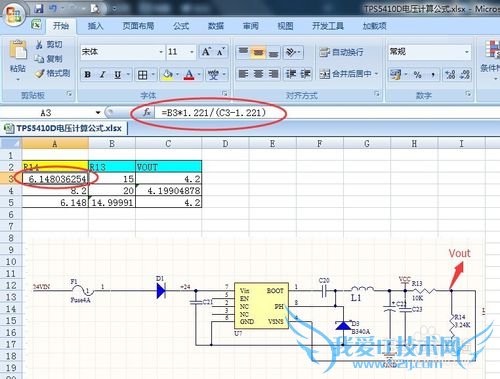Switch to 页面布局 tab
500x379 pixels.
[x=138, y=26]
